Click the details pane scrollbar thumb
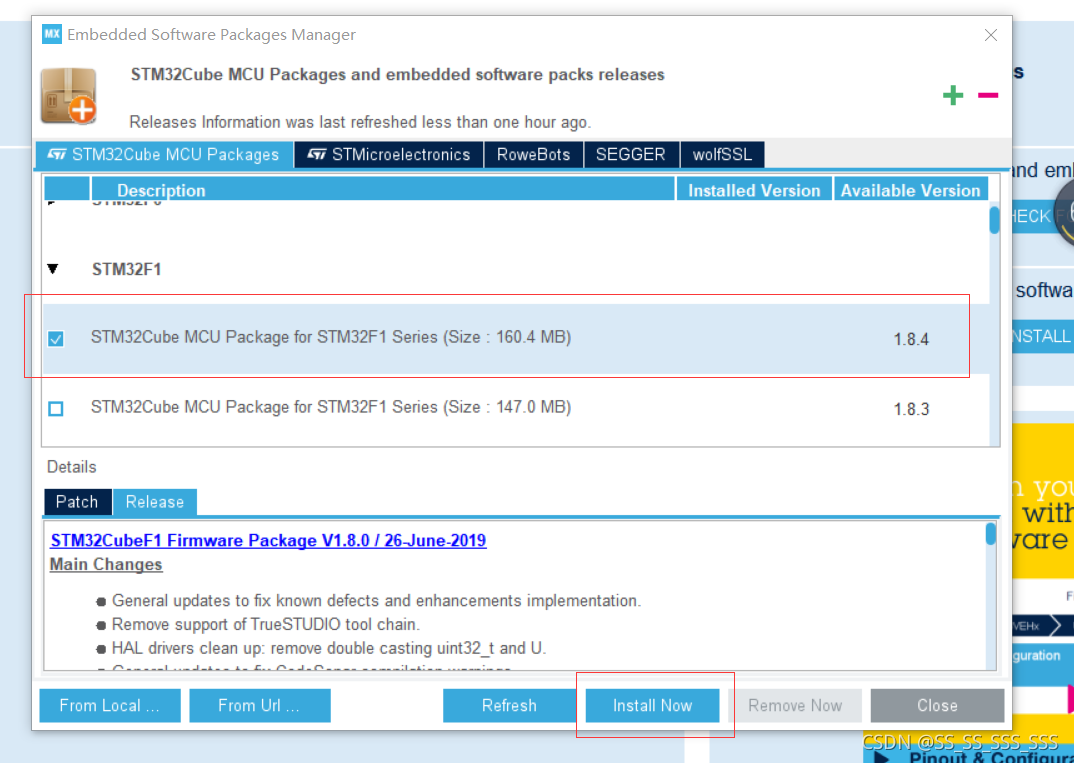This screenshot has width=1074, height=763. click(990, 534)
